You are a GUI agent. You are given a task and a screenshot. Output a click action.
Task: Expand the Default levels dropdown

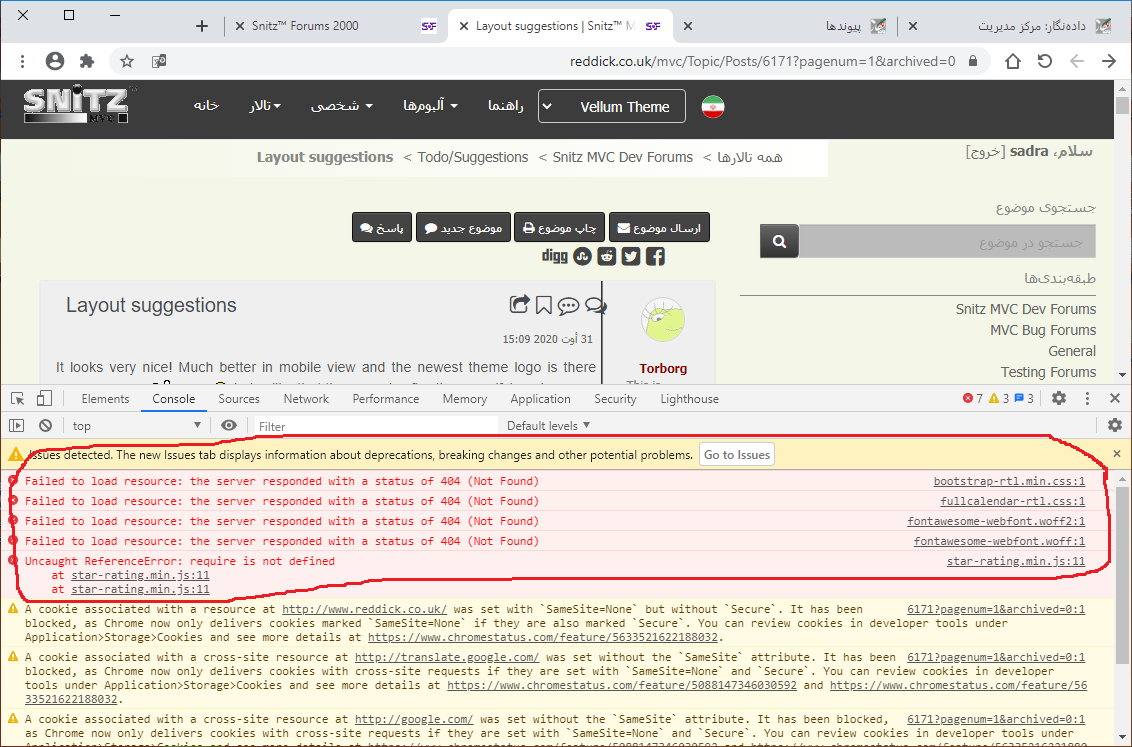point(548,425)
